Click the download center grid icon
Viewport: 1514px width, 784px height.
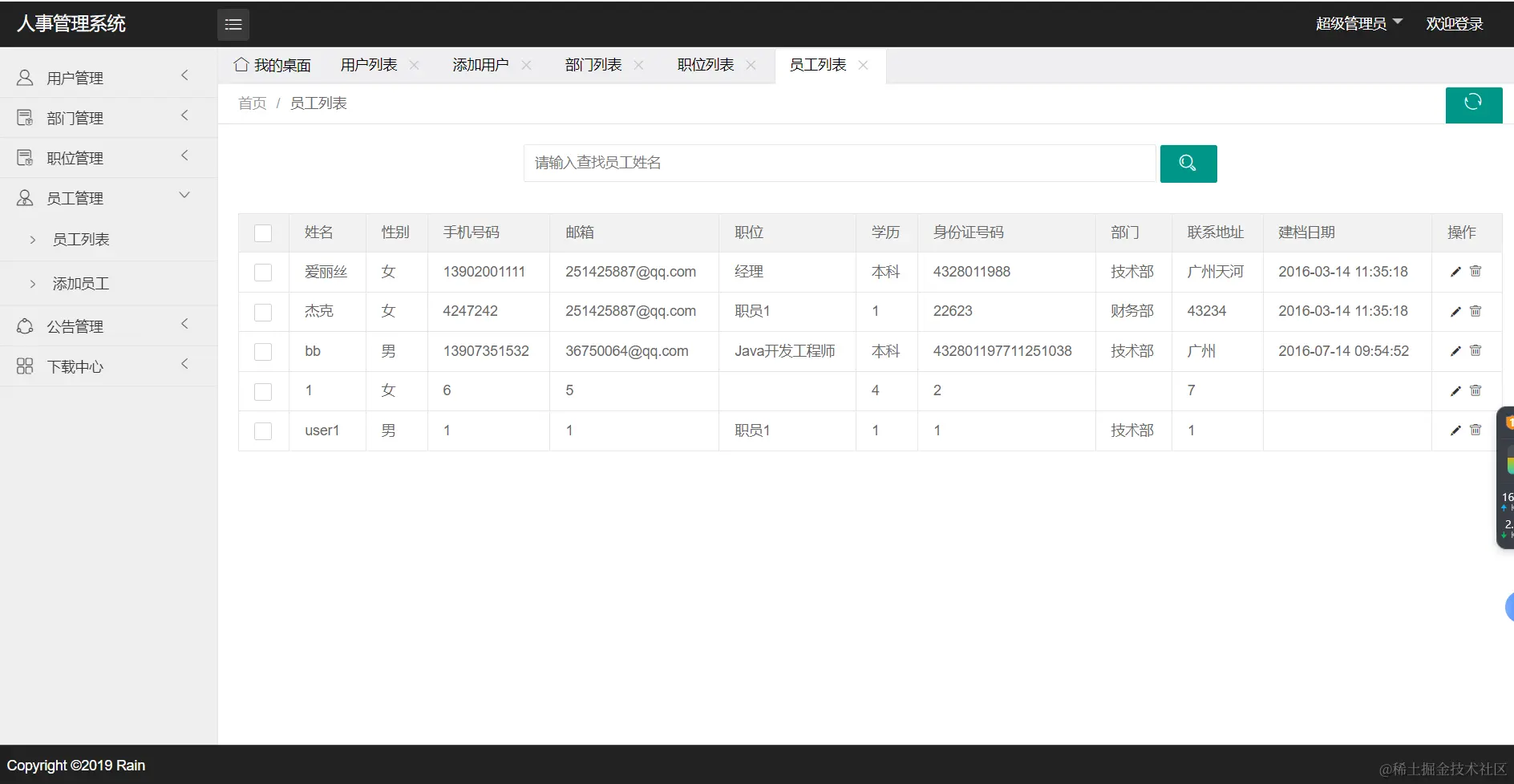coord(25,366)
